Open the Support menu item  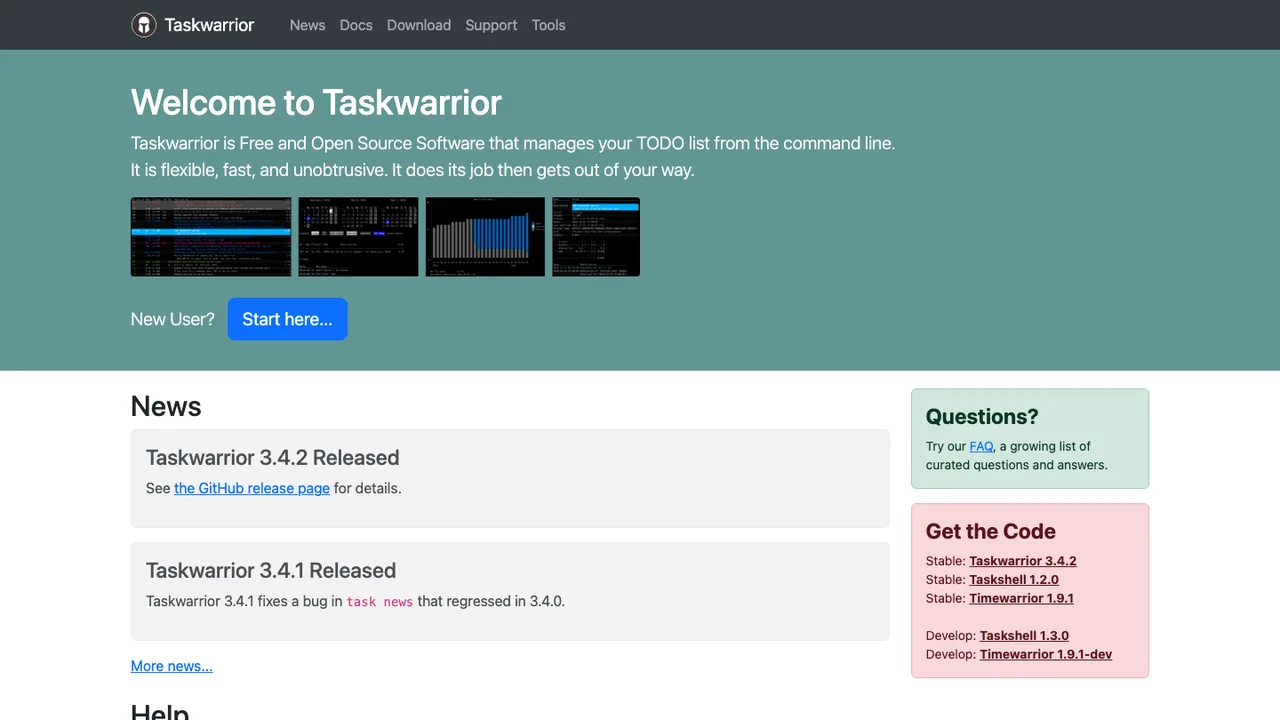491,25
